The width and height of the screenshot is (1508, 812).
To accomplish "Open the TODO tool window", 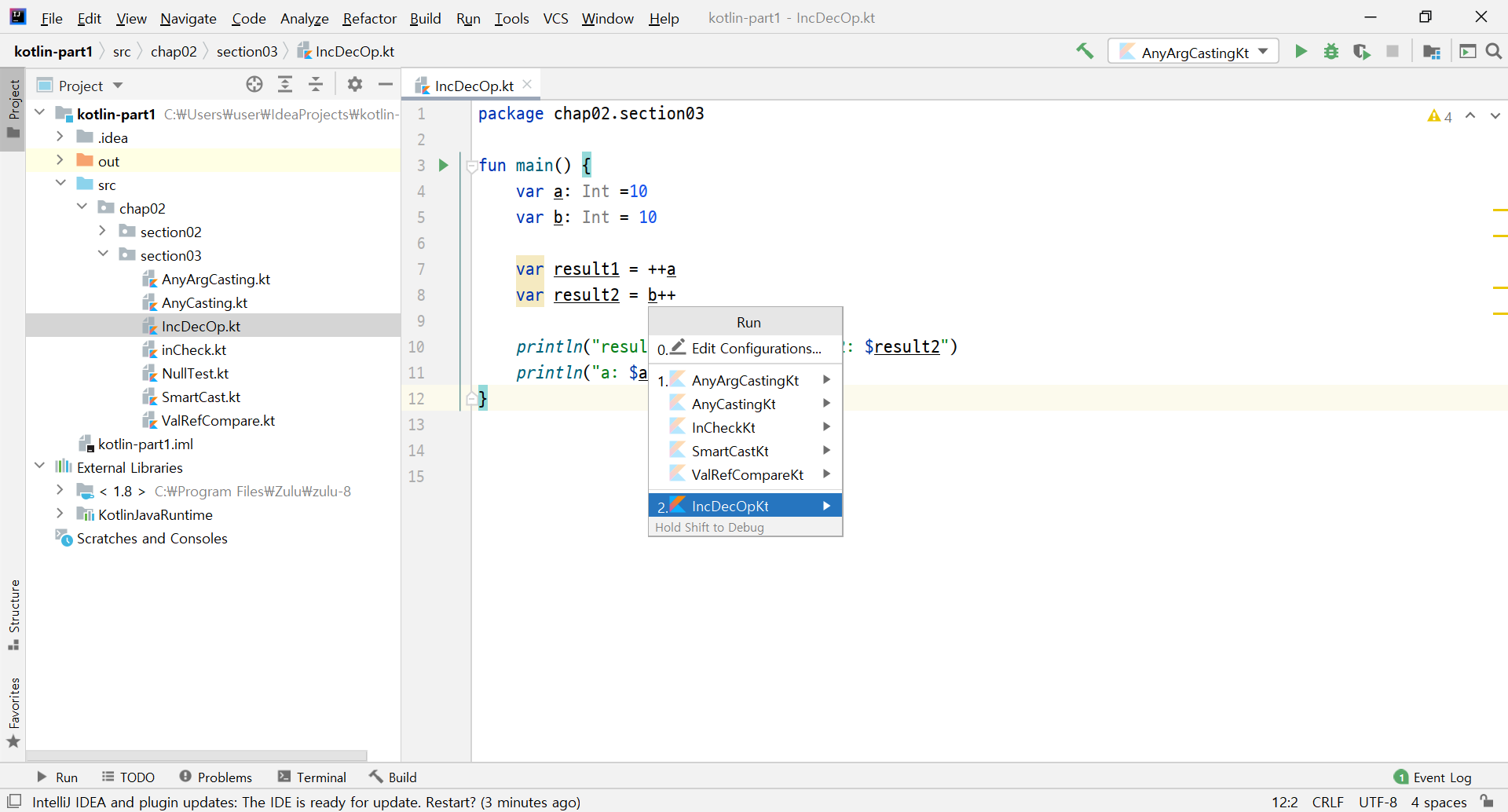I will [x=128, y=777].
